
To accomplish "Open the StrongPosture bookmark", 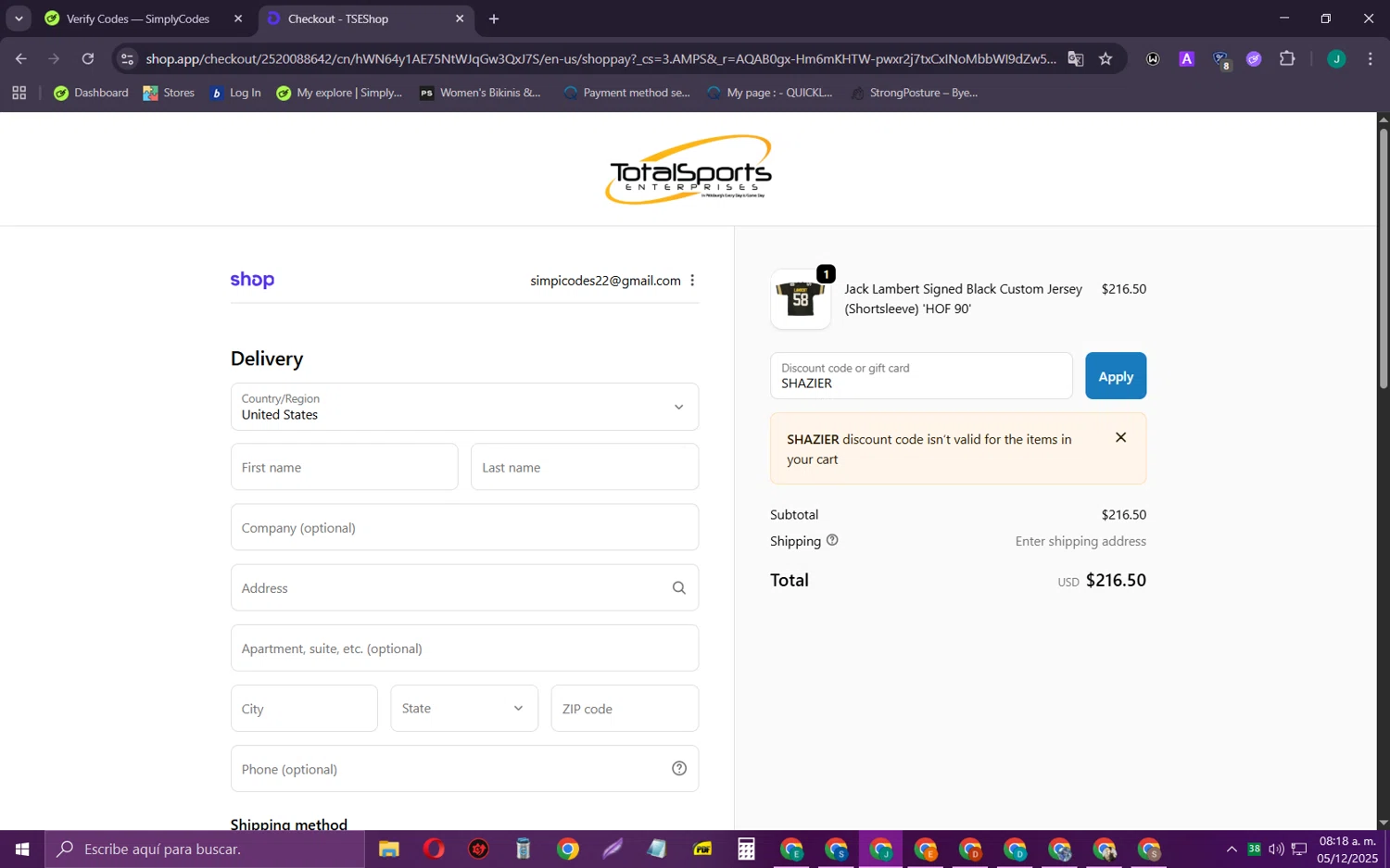I will pyautogui.click(x=914, y=93).
